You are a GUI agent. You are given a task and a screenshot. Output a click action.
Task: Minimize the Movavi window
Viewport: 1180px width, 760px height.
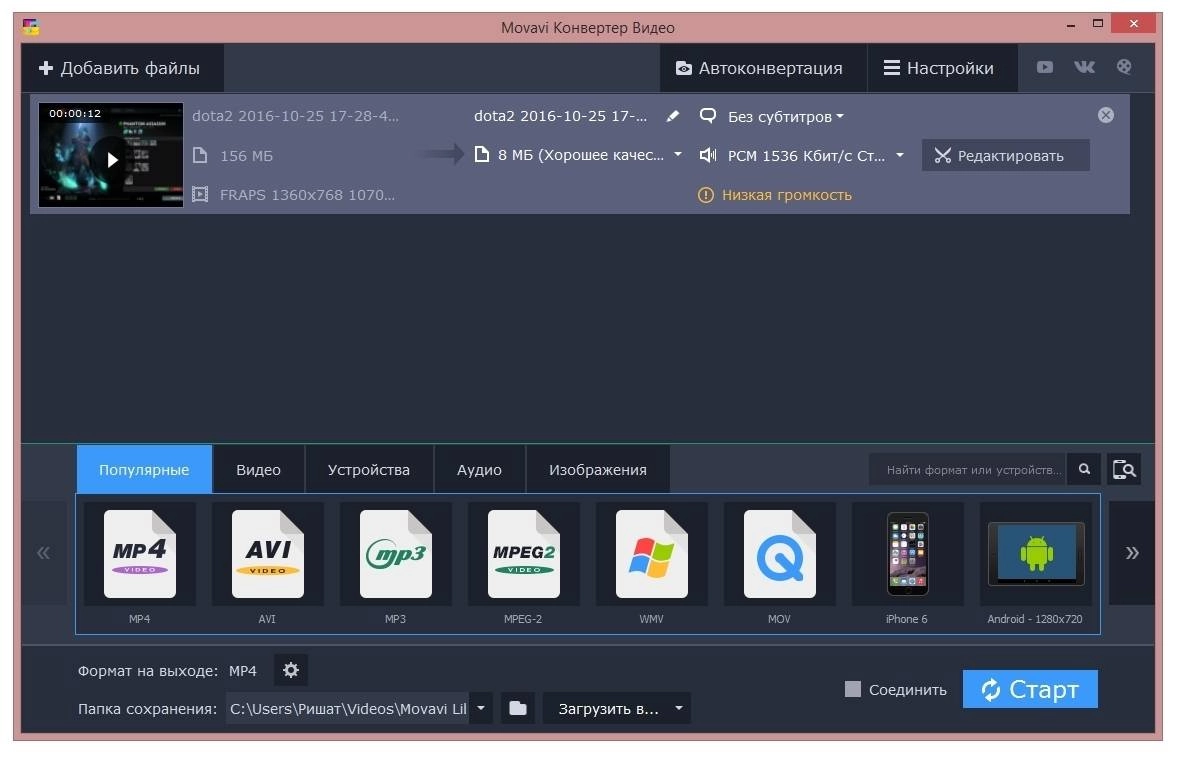1070,25
